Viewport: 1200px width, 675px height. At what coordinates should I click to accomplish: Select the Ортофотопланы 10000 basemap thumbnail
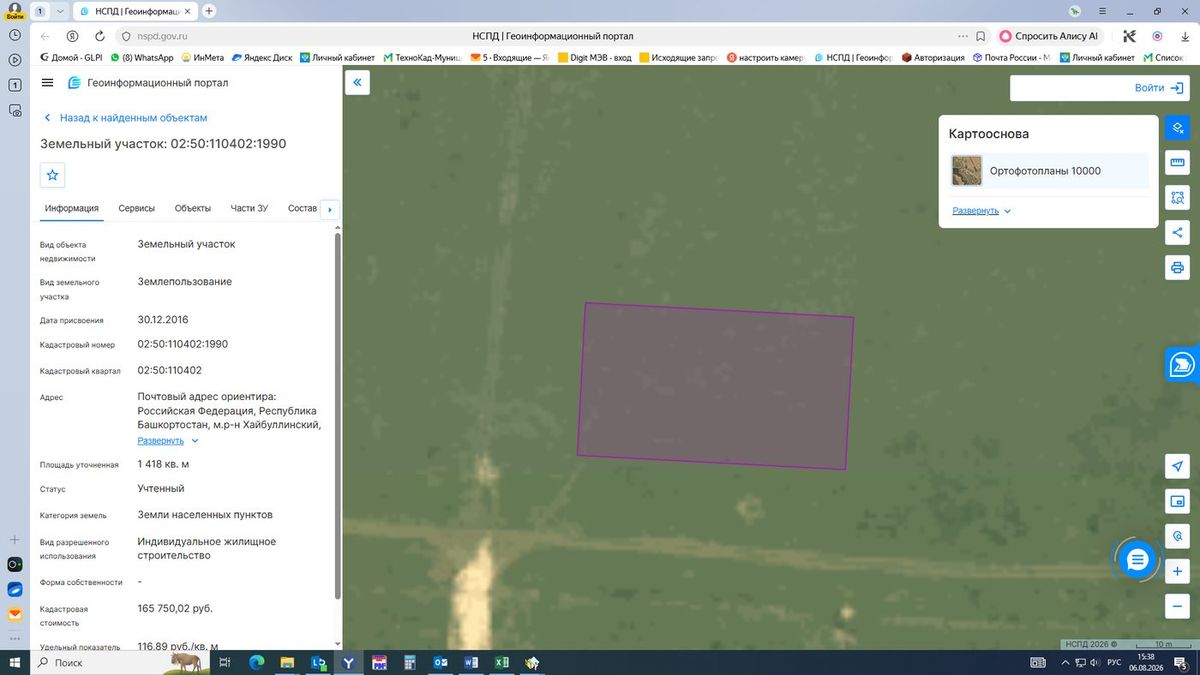(967, 171)
